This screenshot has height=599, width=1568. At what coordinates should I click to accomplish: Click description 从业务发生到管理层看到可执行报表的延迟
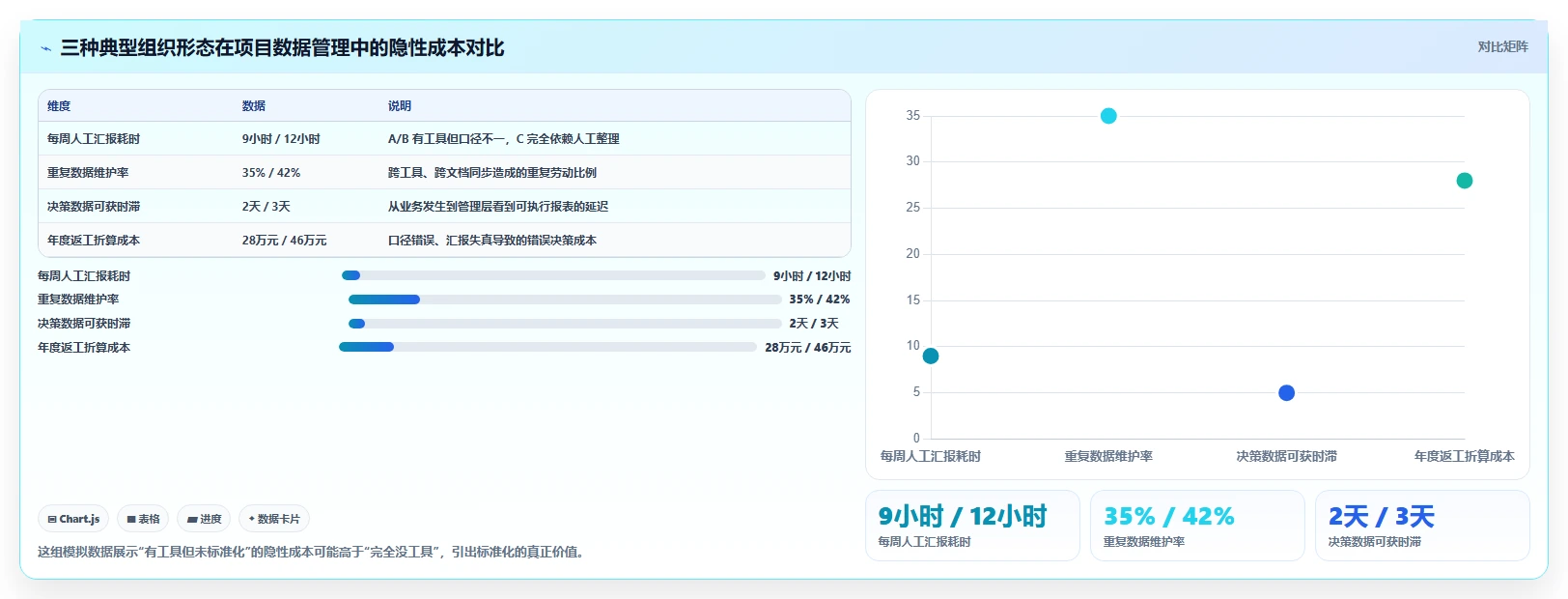click(x=498, y=207)
